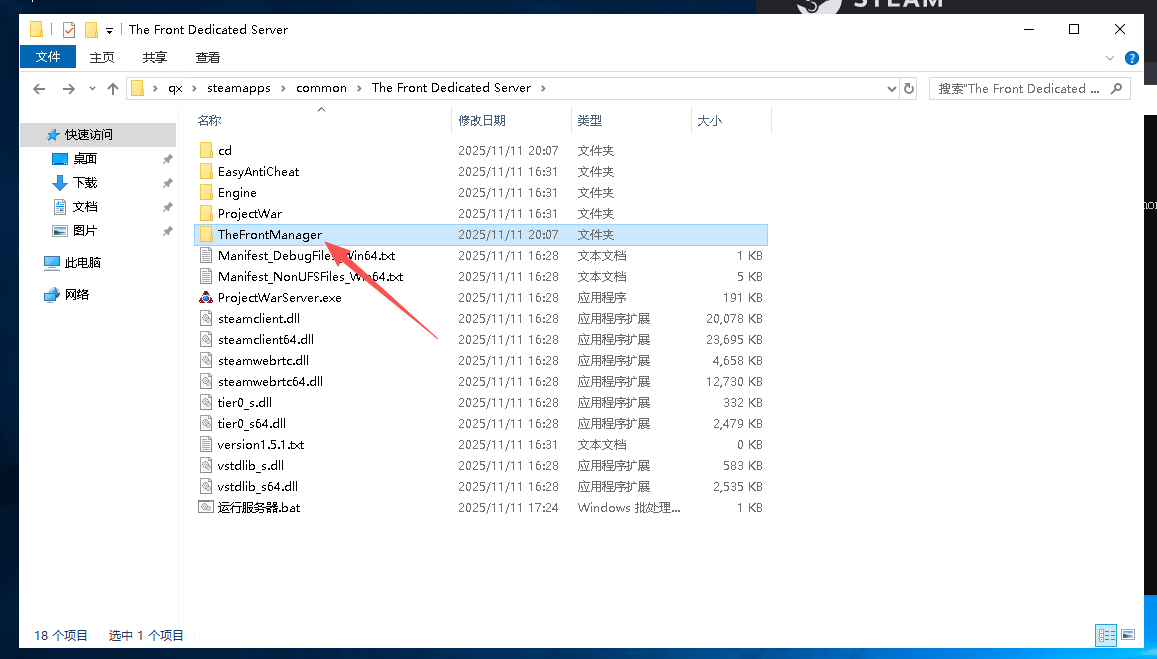The height and width of the screenshot is (659, 1157).
Task: Select the 运行服务器.bat batch file icon
Action: point(206,508)
